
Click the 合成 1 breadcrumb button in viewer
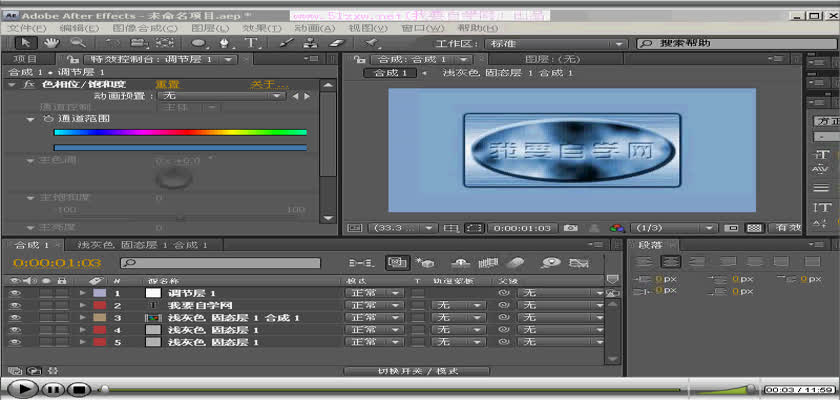[390, 73]
